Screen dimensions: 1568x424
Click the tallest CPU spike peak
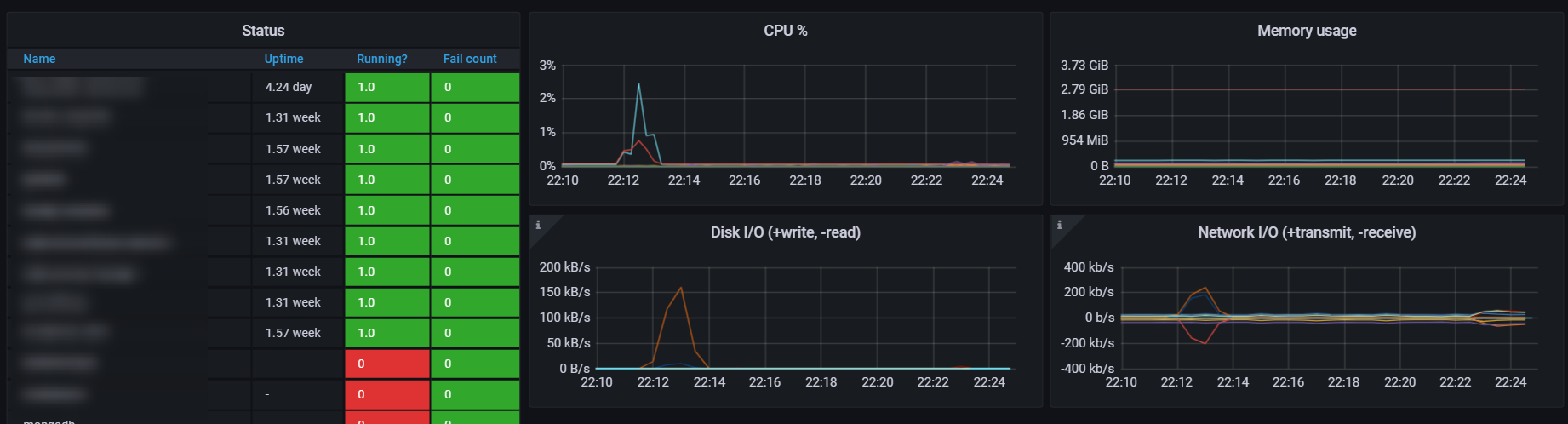[638, 83]
